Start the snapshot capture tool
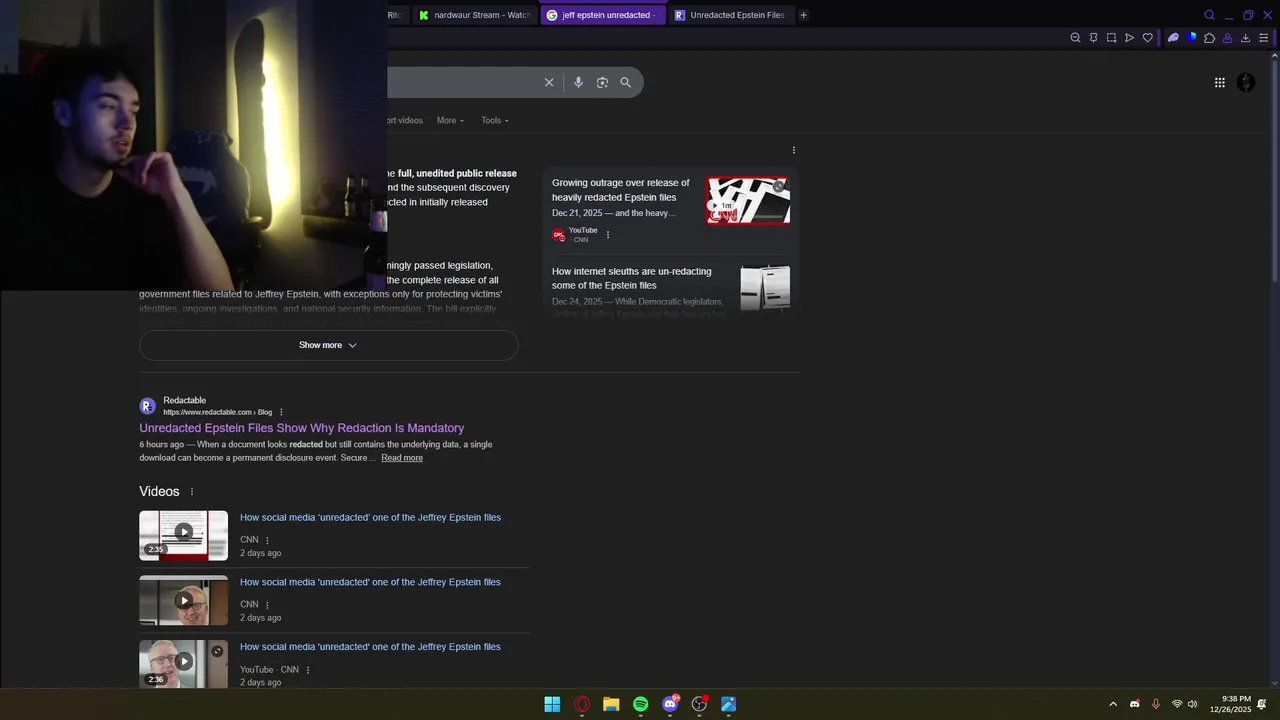Viewport: 1280px width, 720px height. (1111, 38)
